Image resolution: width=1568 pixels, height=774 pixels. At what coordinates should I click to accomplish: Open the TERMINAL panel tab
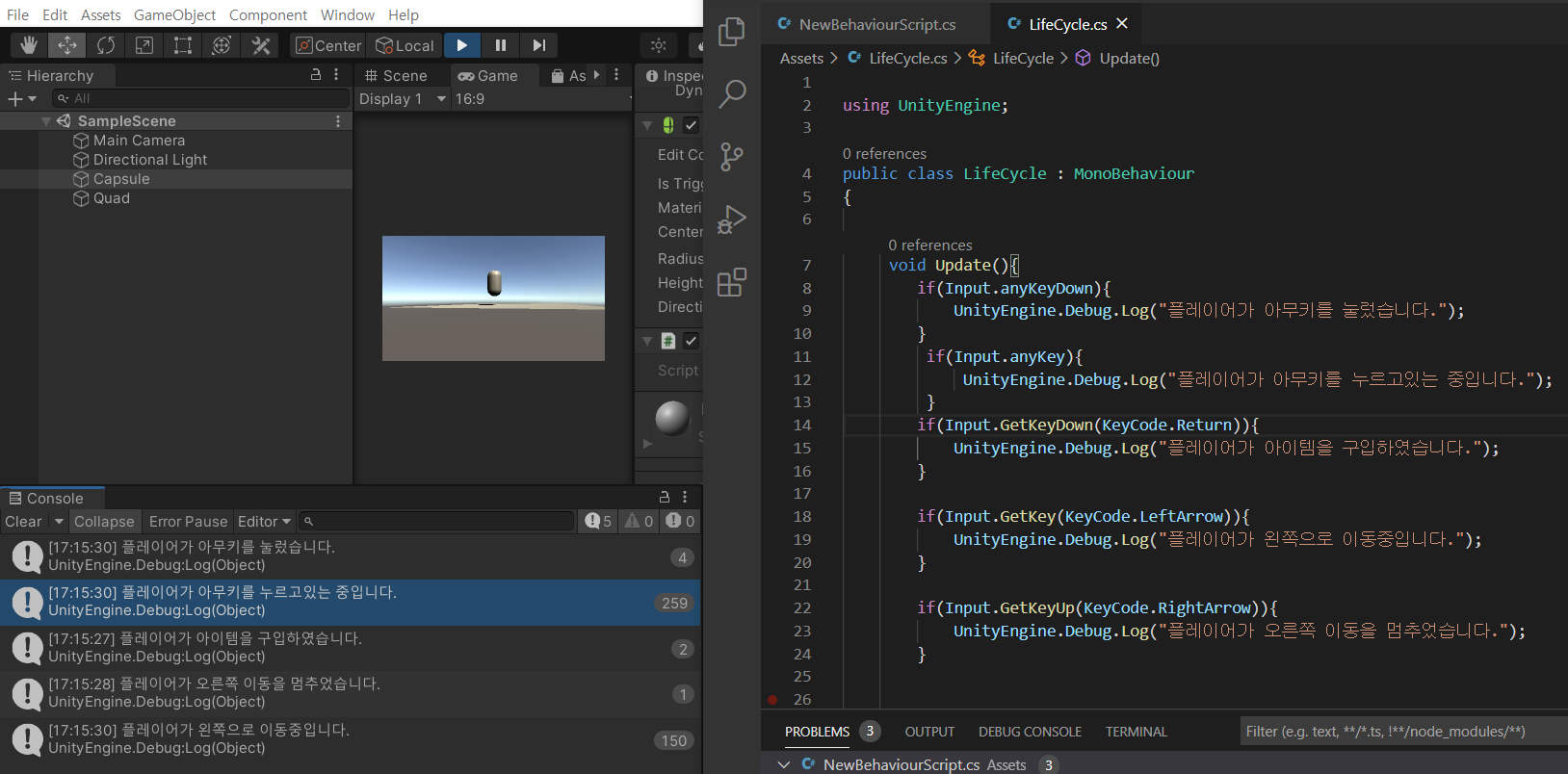tap(1137, 732)
